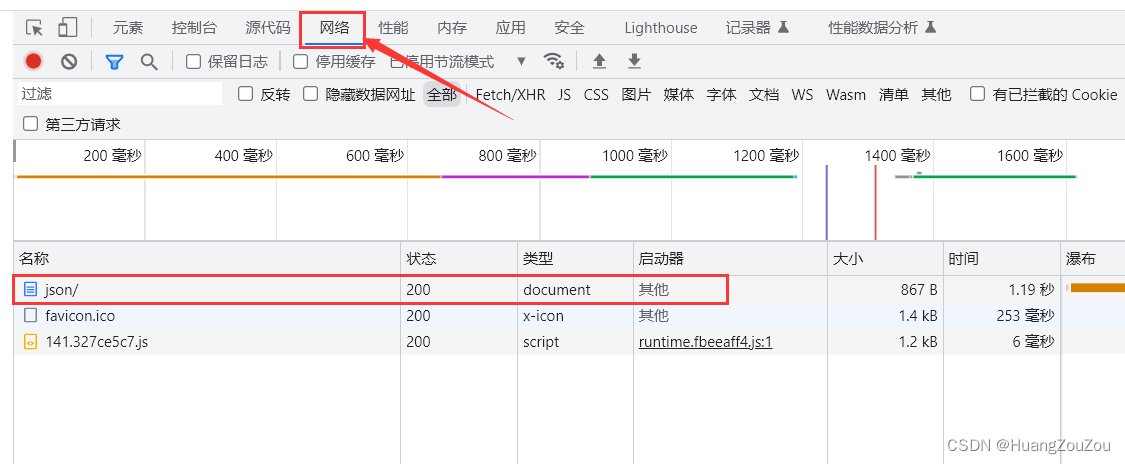This screenshot has width=1125, height=464.
Task: Open the runtime.fbeeaff4.js:1 initiator link
Action: pyautogui.click(x=705, y=342)
